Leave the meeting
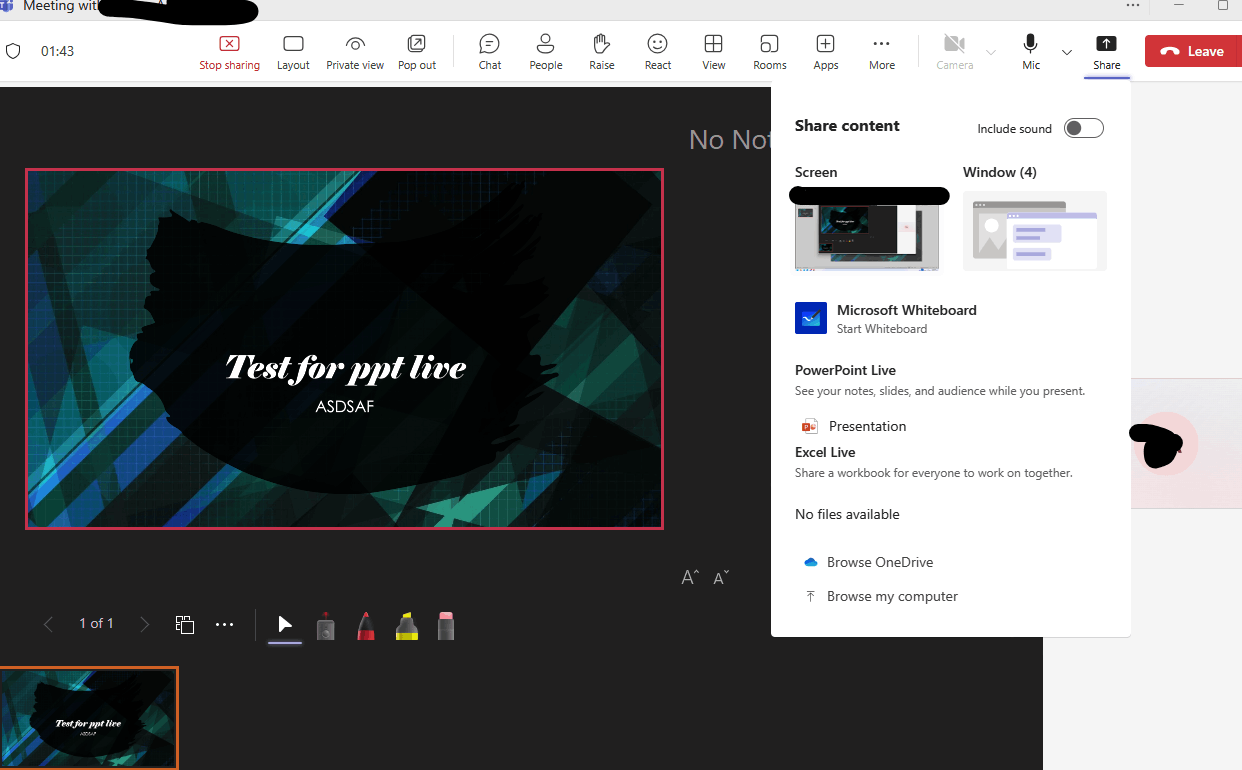 click(x=1192, y=51)
